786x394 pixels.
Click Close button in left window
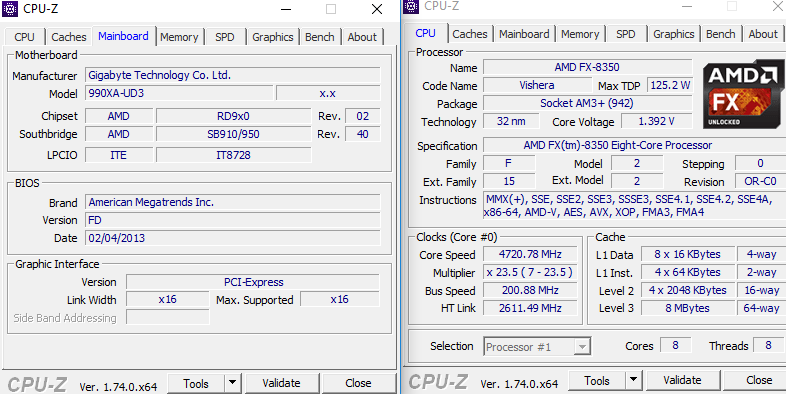pyautogui.click(x=358, y=383)
